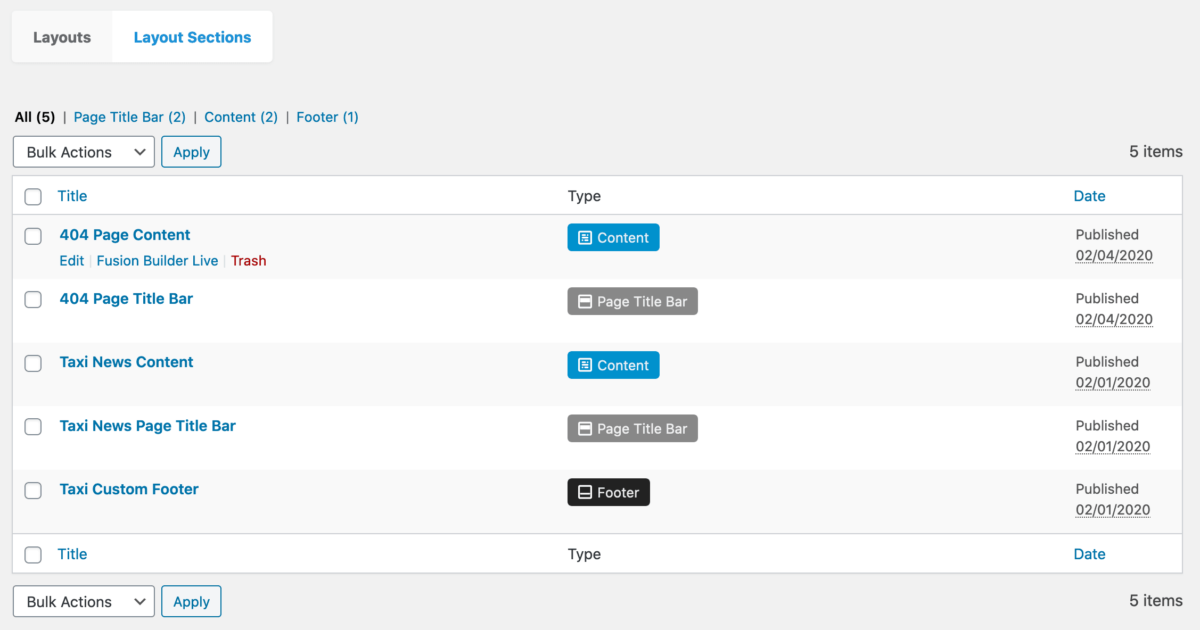Open Fusion Builder Live for 404 Page Content
The width and height of the screenshot is (1200, 630).
coord(157,261)
